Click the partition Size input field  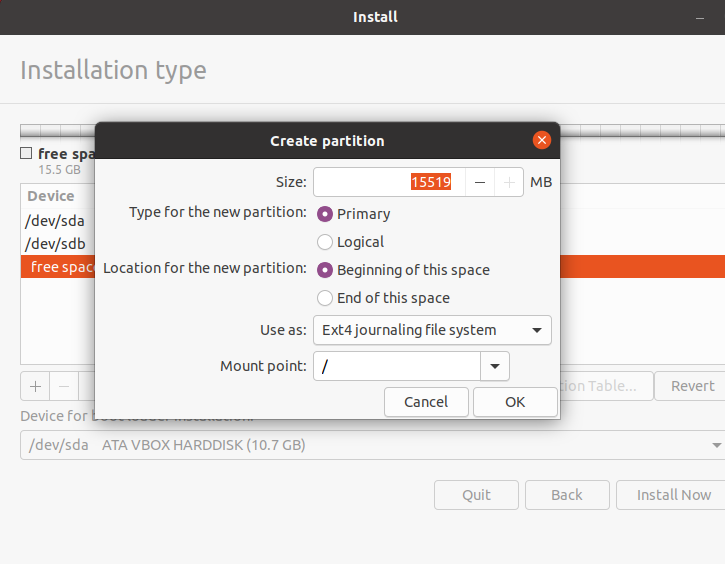[x=388, y=182]
